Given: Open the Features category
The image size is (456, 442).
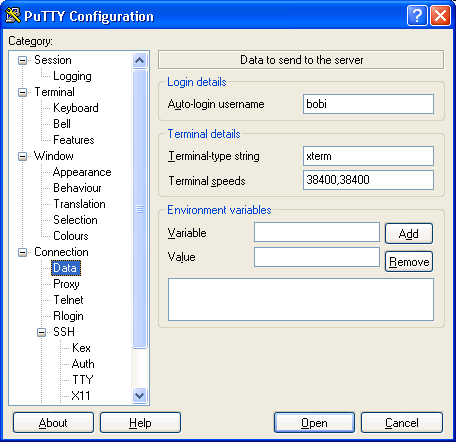Looking at the screenshot, I should tap(74, 140).
